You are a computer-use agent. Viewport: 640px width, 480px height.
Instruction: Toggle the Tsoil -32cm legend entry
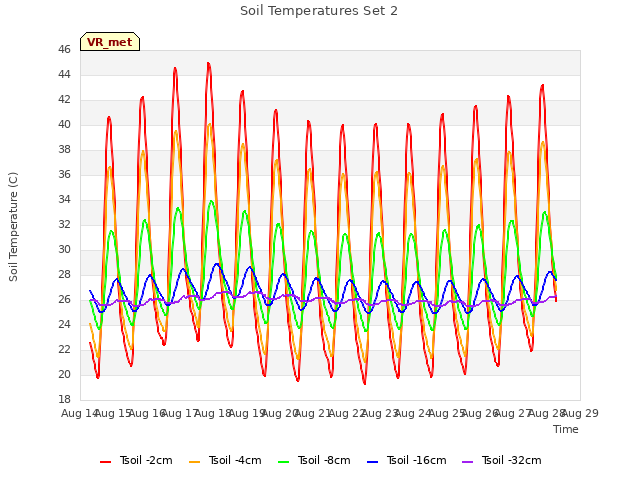coord(502,460)
